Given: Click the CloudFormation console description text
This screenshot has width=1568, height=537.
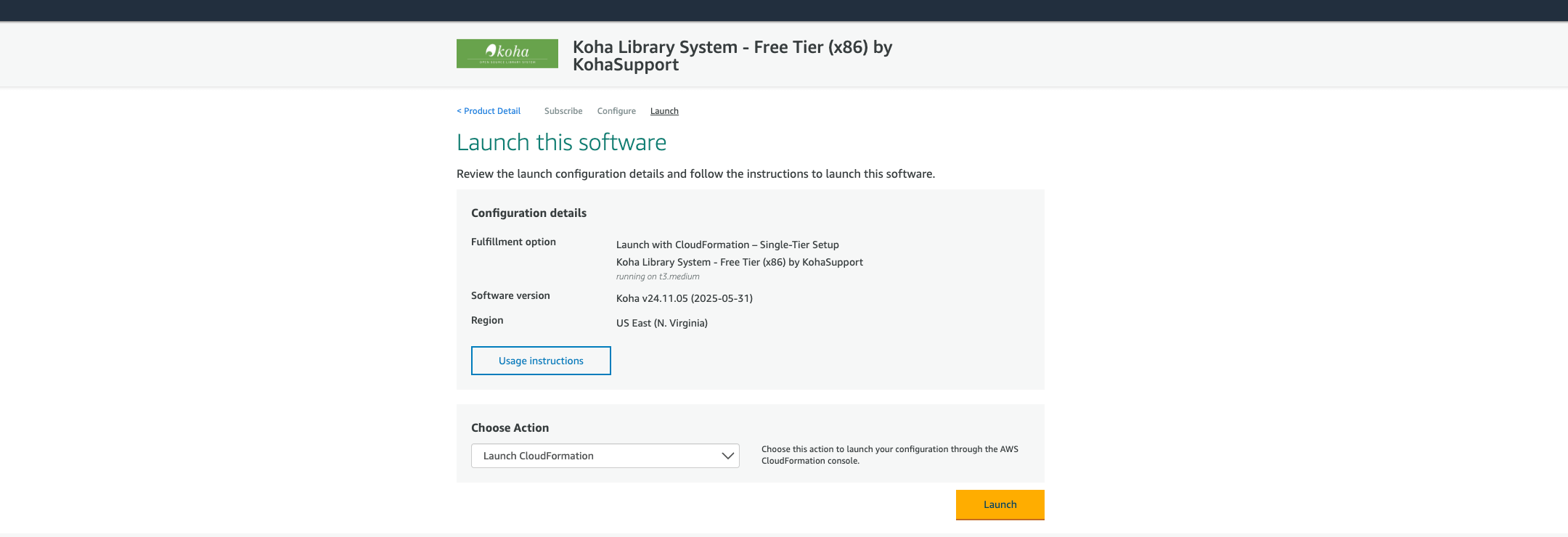Looking at the screenshot, I should [890, 455].
